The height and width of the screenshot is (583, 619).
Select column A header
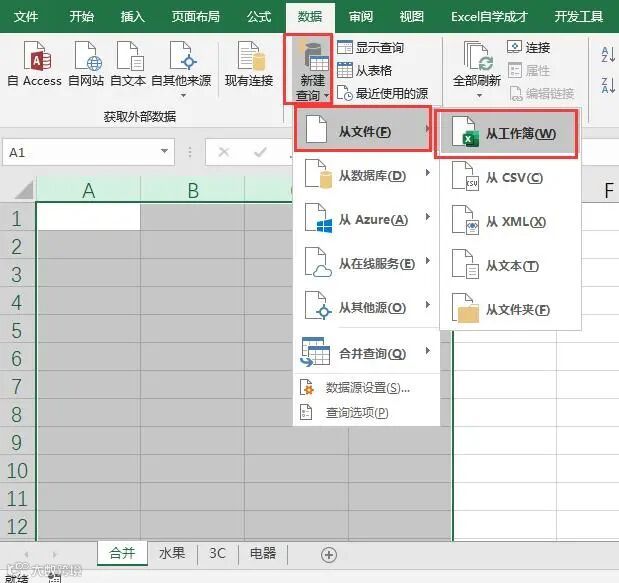point(88,190)
